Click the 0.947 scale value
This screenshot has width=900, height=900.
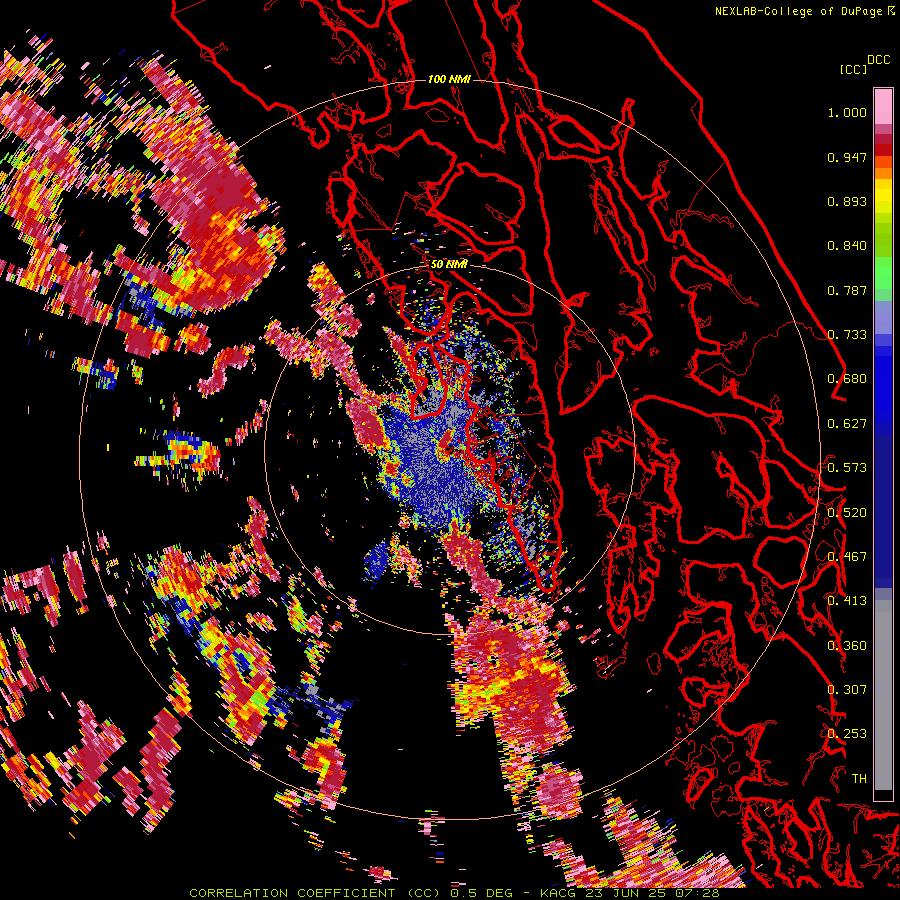[847, 157]
